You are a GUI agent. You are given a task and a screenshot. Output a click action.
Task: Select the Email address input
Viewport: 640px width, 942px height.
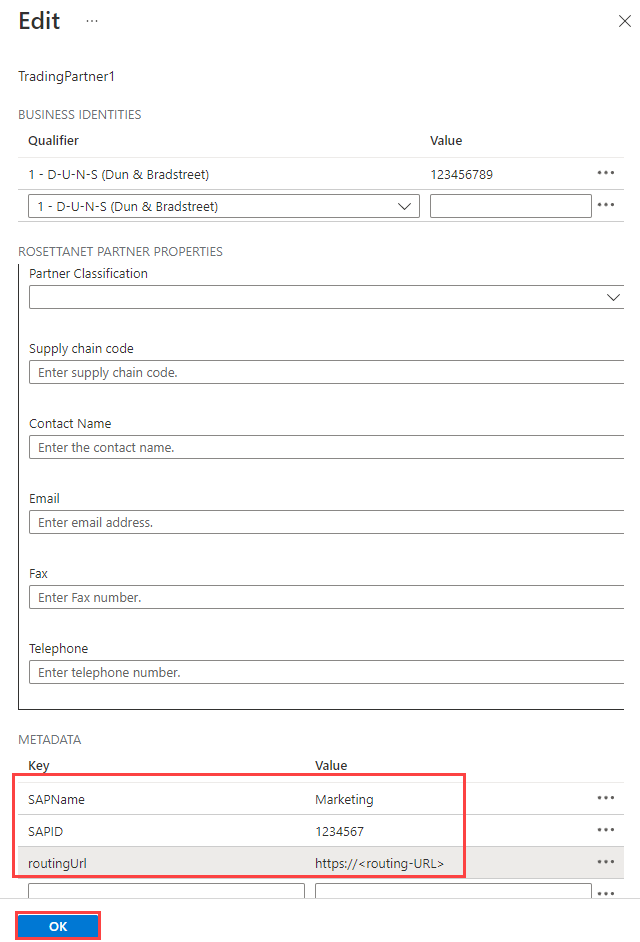click(326, 522)
